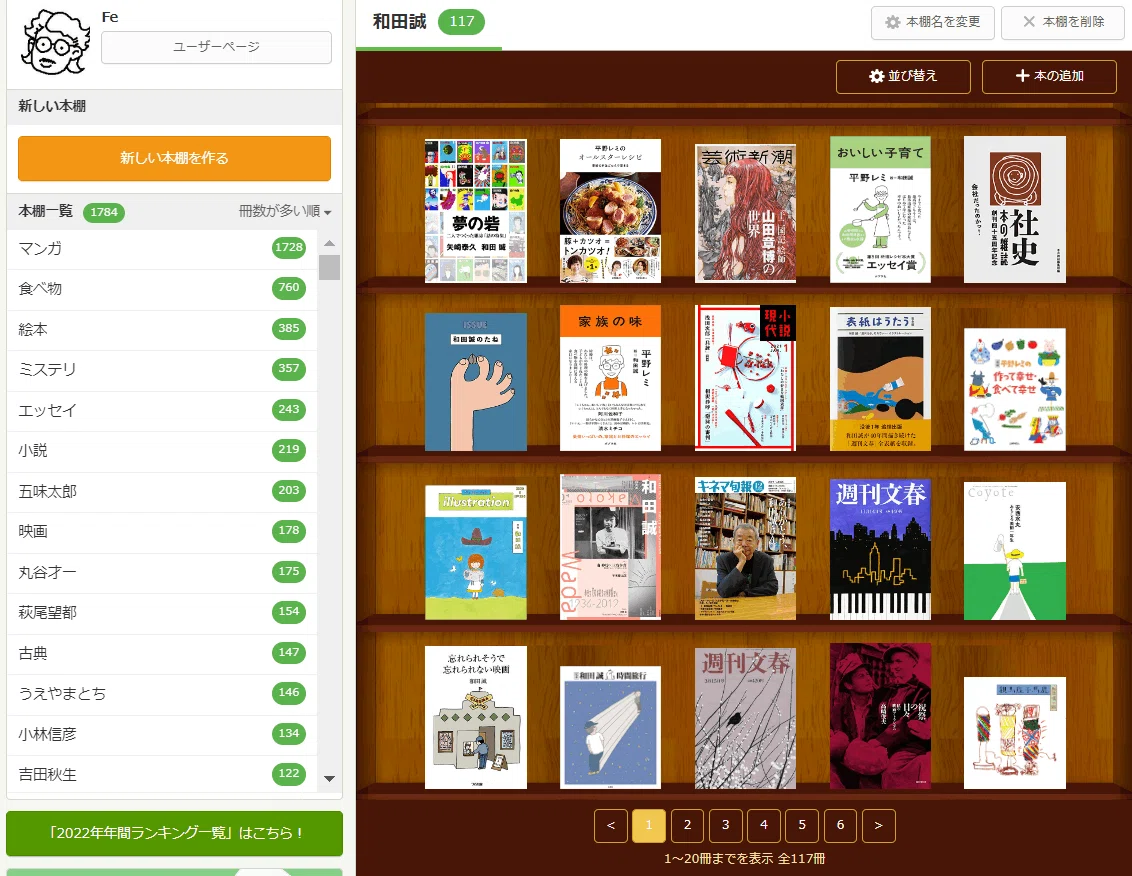The width and height of the screenshot is (1132, 876).
Task: Open the おいしい子育て book cover
Action: 880,209
